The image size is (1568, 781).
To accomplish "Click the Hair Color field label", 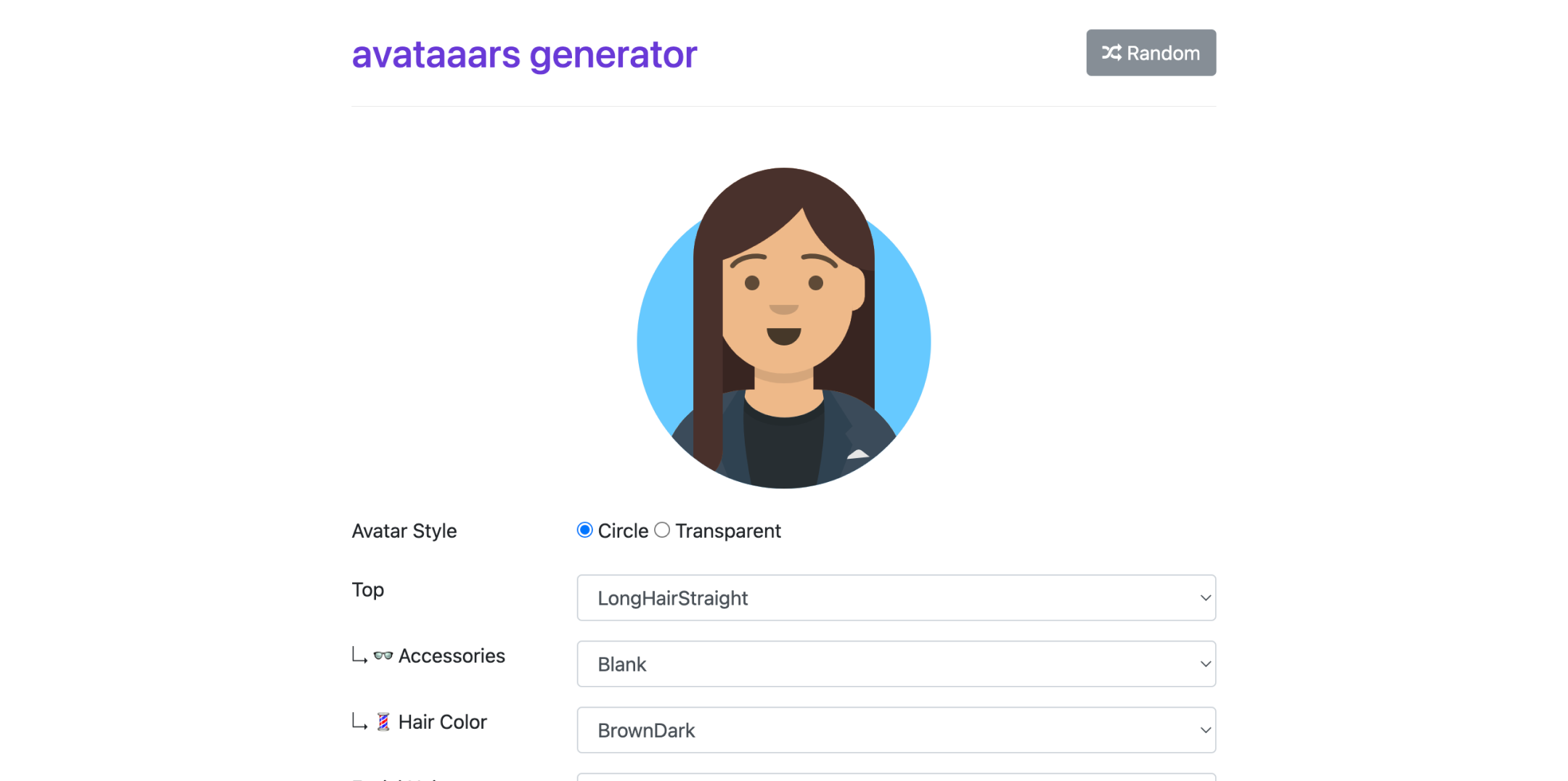I will tap(442, 722).
